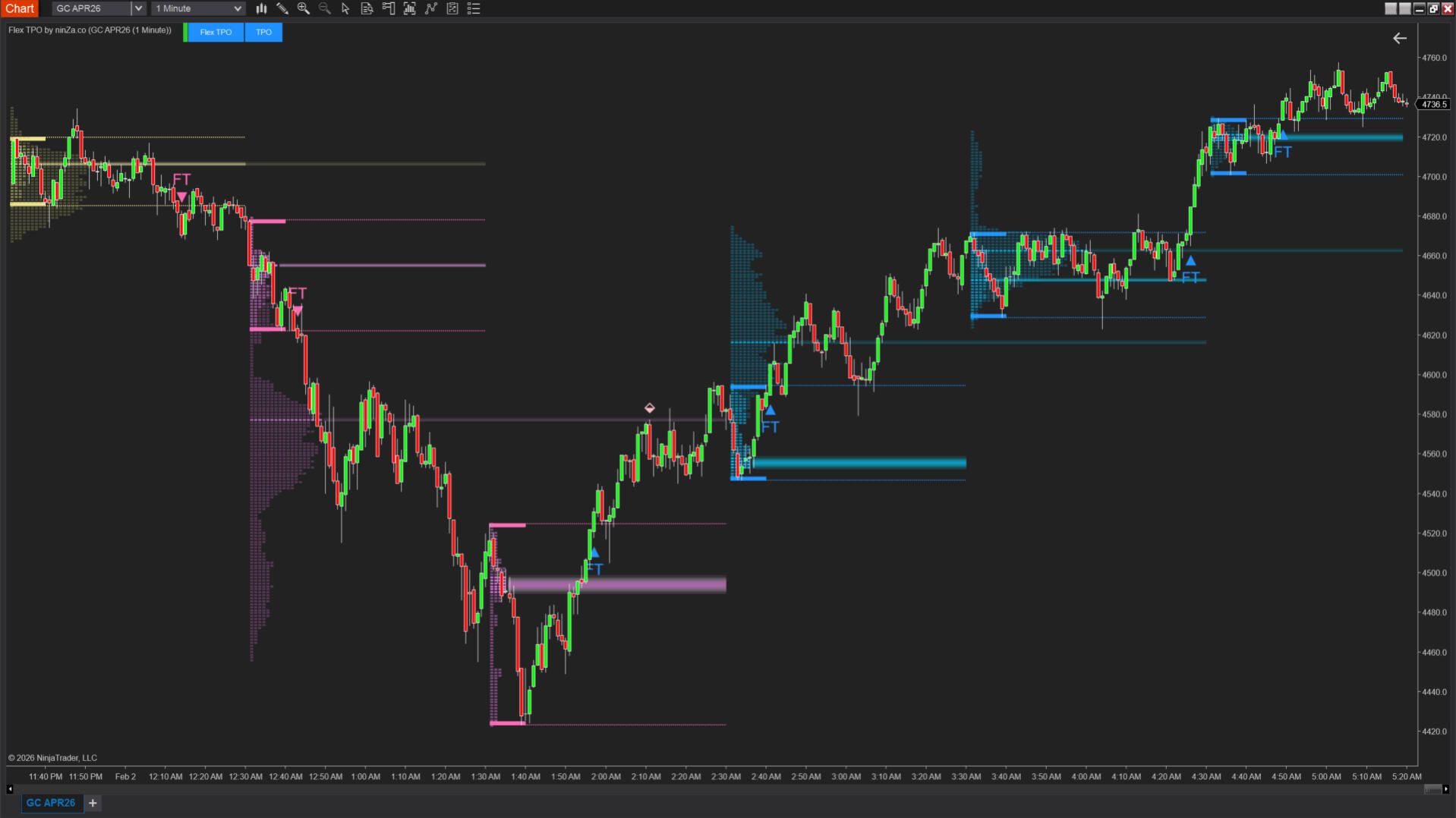Switch to the GC APR26 tab
Screen dimensions: 1456x818
click(51, 803)
